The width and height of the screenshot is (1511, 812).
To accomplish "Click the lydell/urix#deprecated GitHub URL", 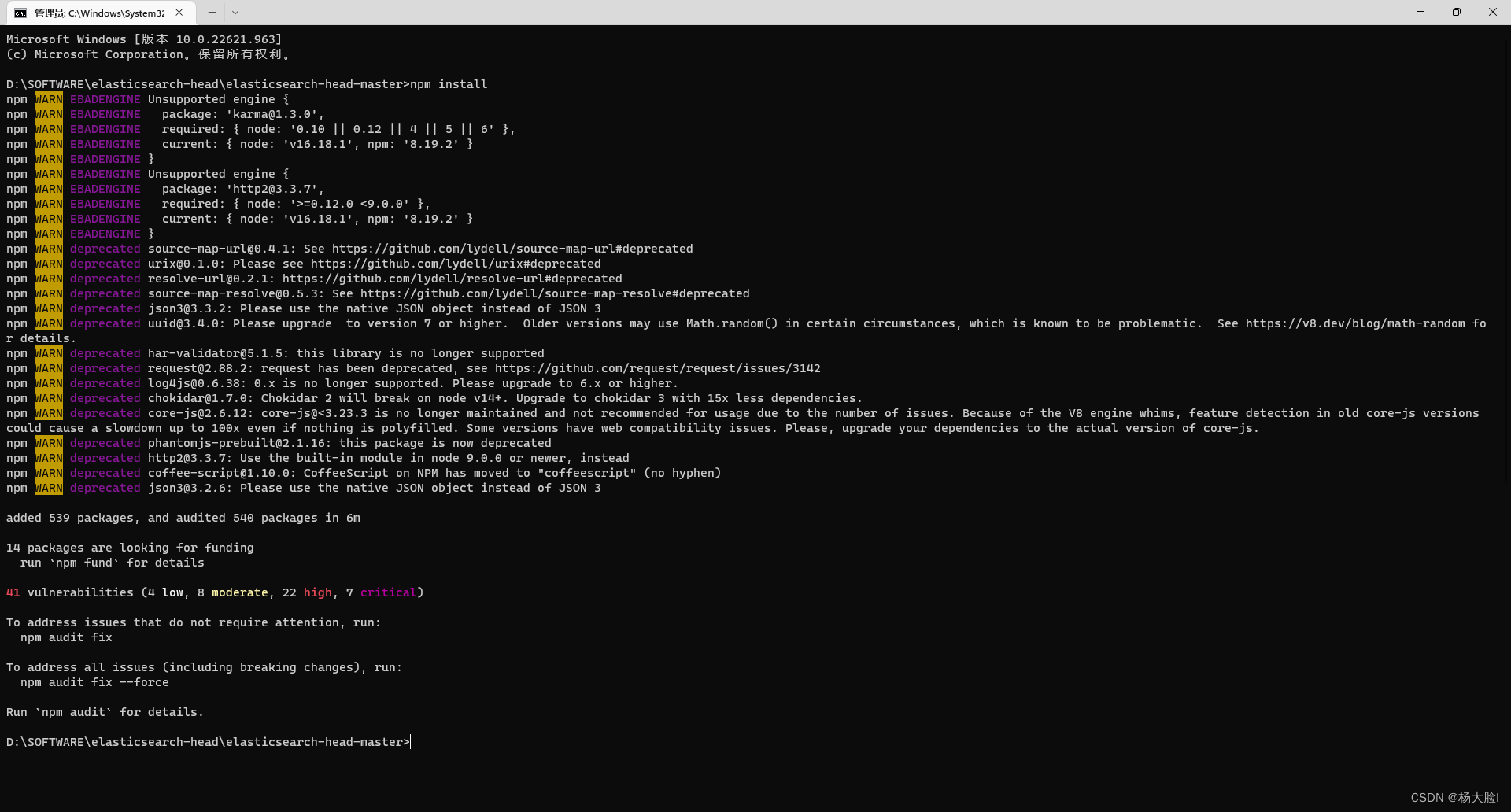I will click(x=456, y=264).
